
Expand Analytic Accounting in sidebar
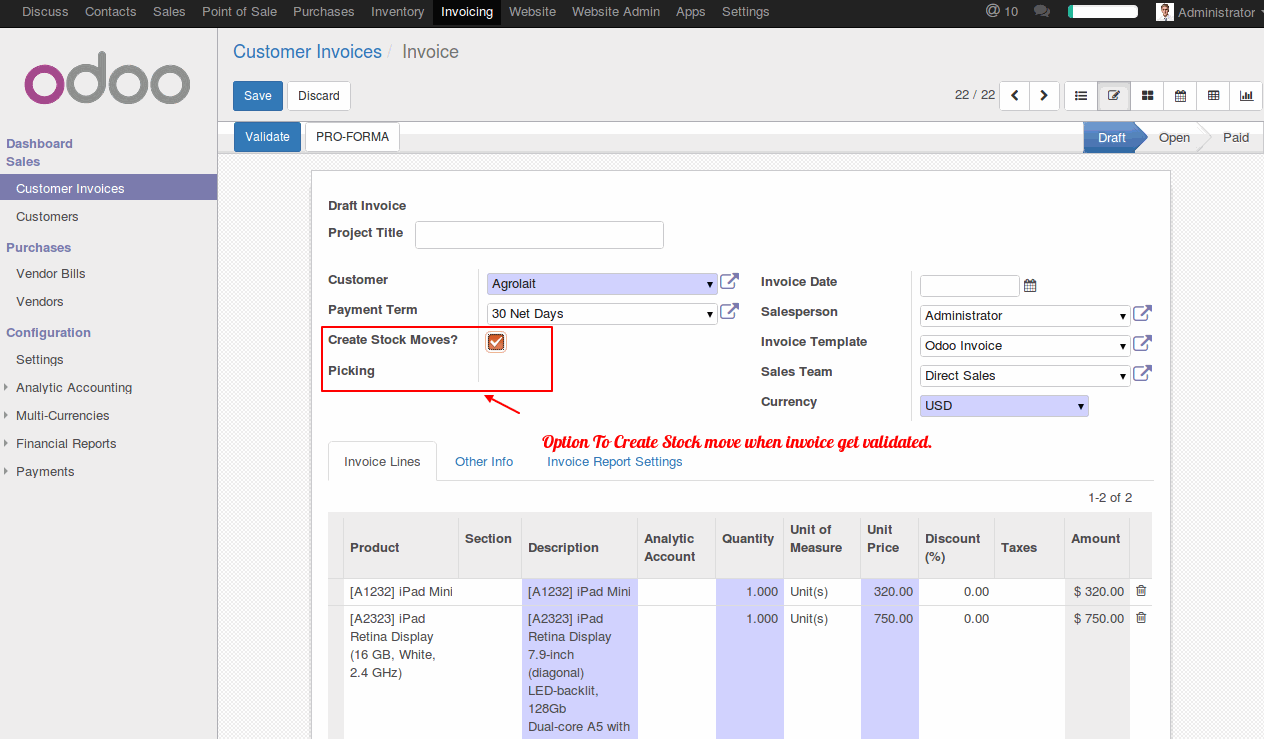[74, 388]
